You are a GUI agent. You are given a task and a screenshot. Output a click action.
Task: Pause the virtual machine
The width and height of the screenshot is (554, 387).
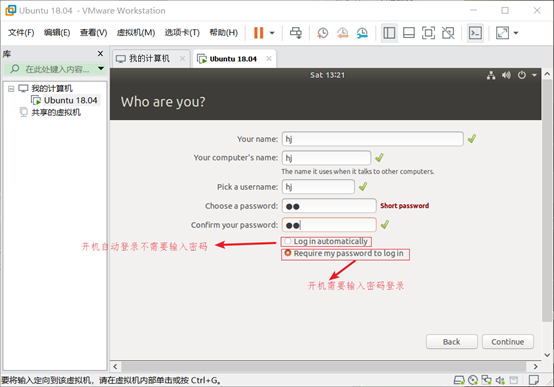pos(259,33)
